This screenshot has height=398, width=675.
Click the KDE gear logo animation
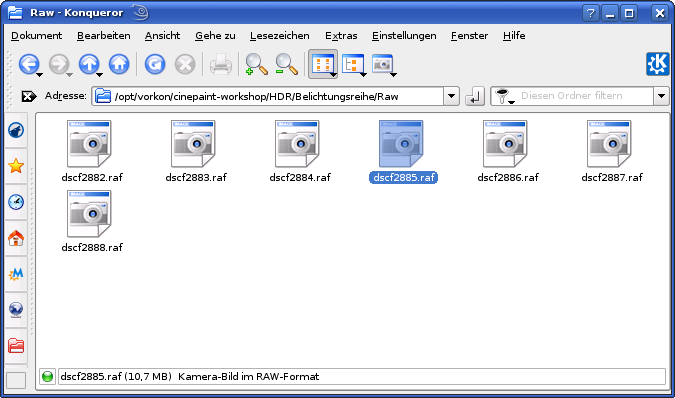(x=657, y=64)
